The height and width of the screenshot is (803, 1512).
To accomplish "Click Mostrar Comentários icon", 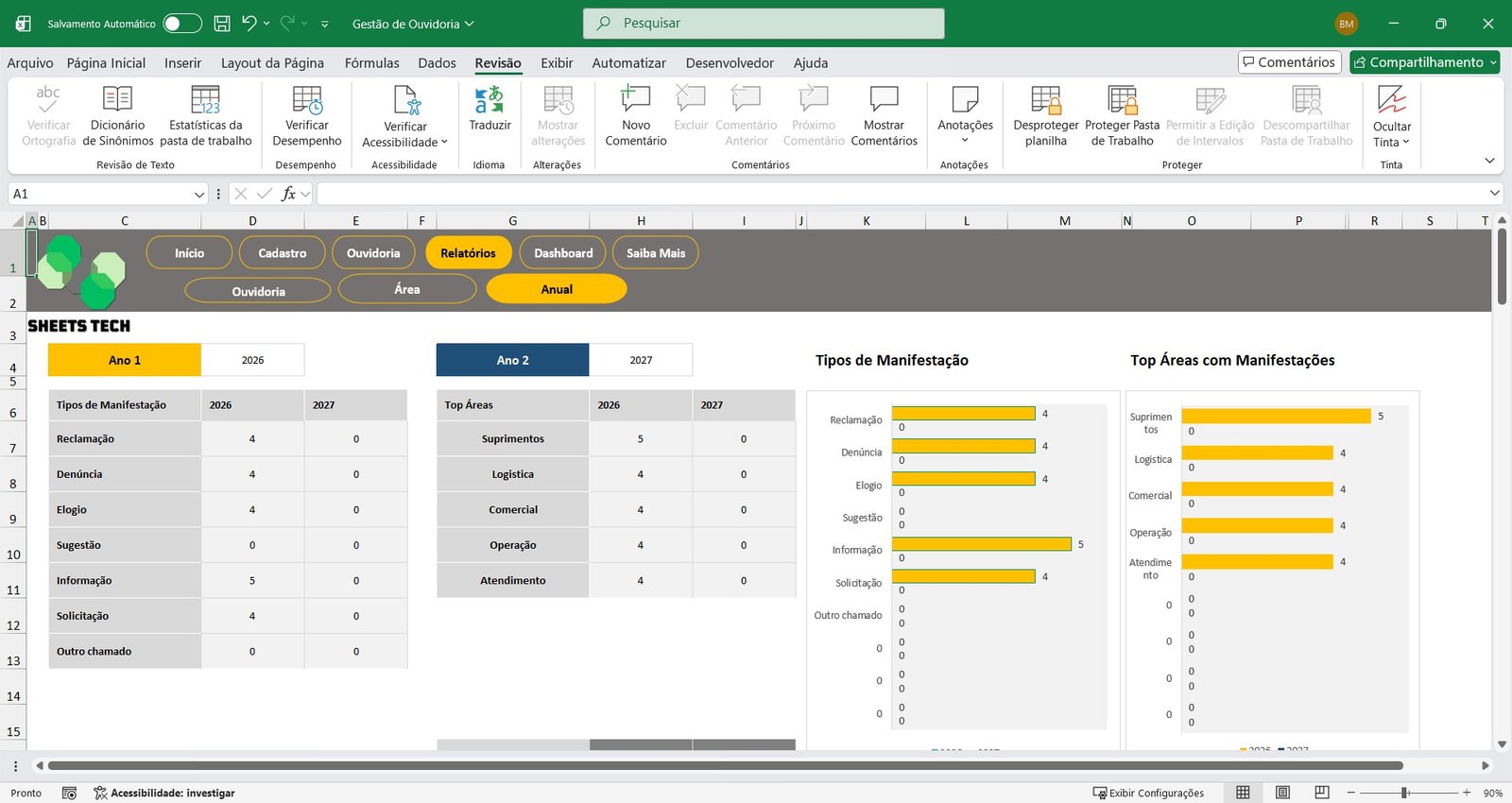I will point(884,100).
